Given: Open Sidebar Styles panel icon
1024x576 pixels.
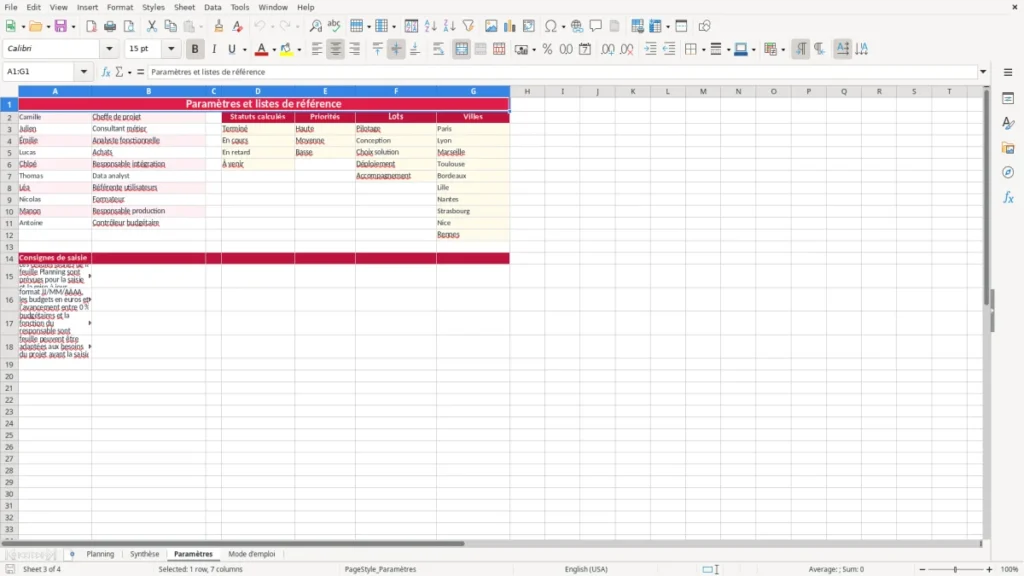Looking at the screenshot, I should coord(1008,123).
